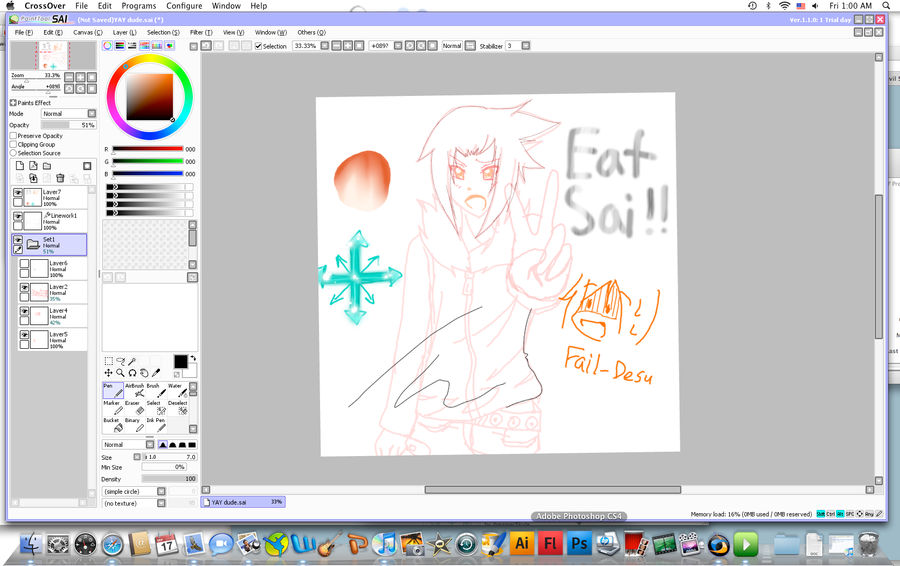900x566 pixels.
Task: Choose the Select brush tool
Action: click(x=156, y=408)
